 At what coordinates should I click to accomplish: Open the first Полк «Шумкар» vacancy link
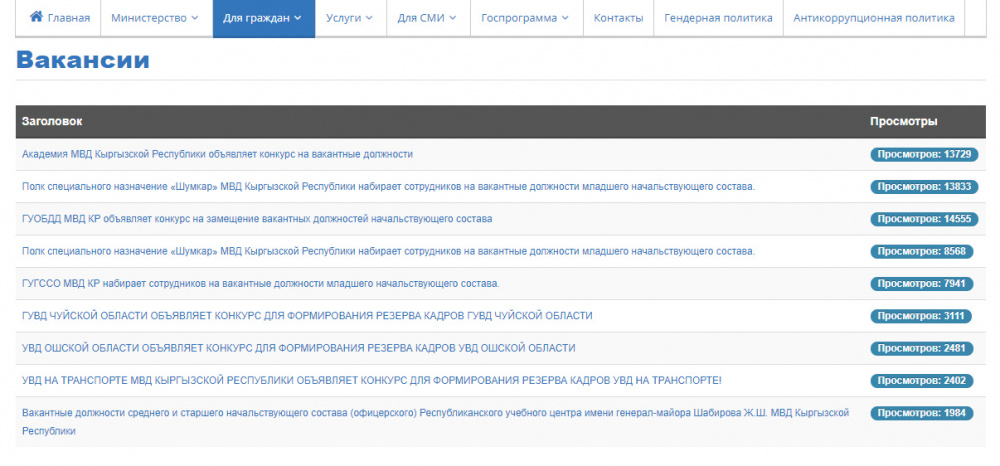388,186
